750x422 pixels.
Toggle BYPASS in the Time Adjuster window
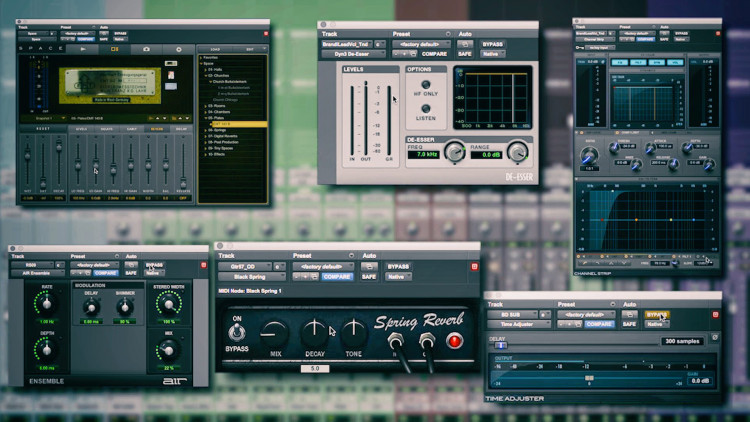click(x=656, y=314)
